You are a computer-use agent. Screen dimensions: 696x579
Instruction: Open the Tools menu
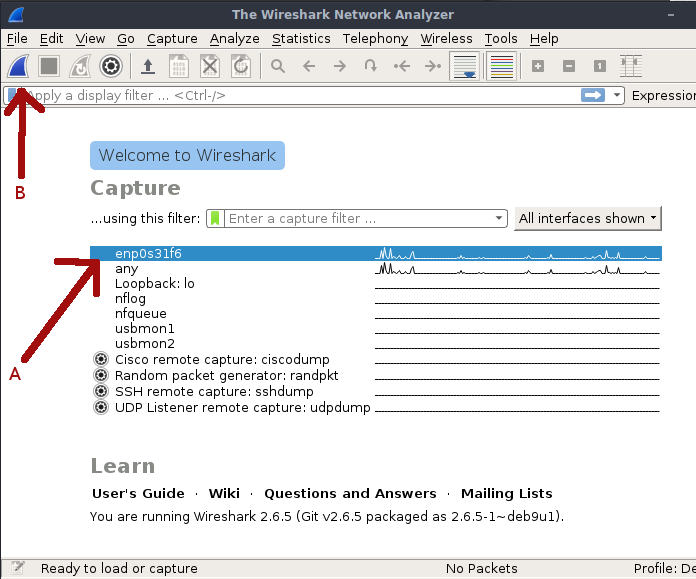click(501, 39)
